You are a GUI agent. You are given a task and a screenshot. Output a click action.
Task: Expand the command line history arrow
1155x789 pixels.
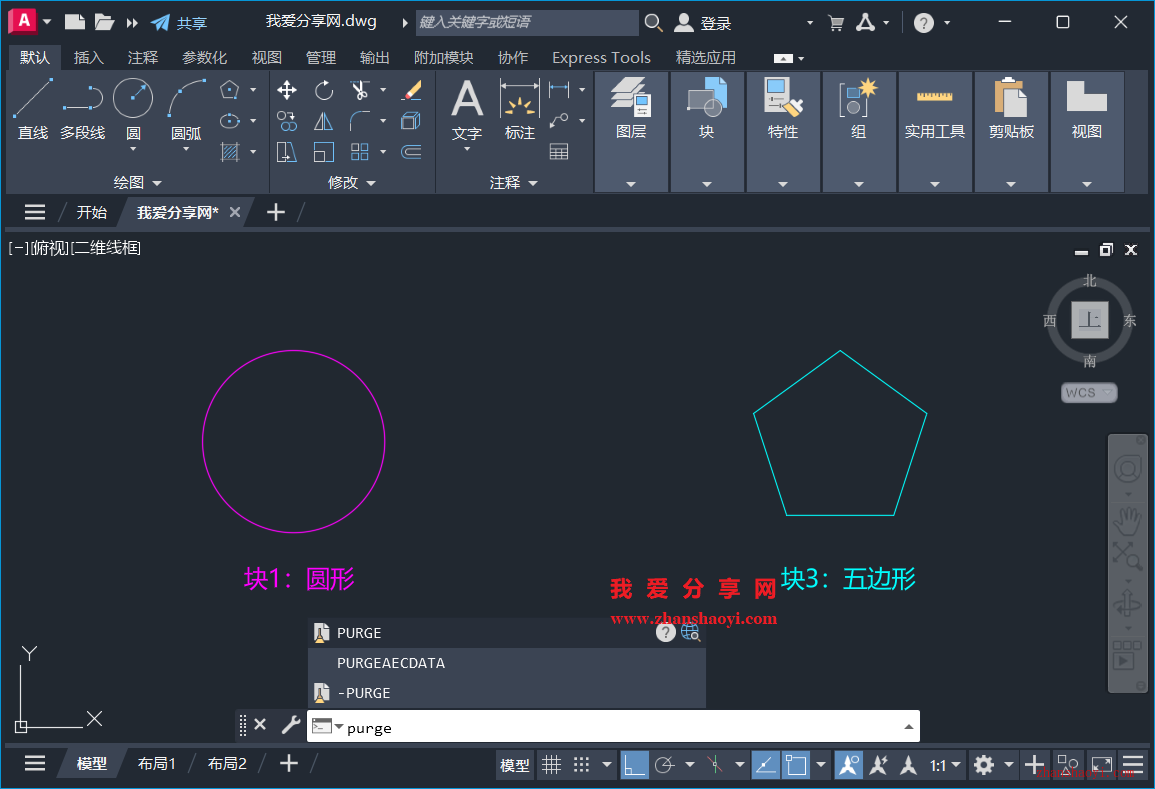pyautogui.click(x=909, y=727)
